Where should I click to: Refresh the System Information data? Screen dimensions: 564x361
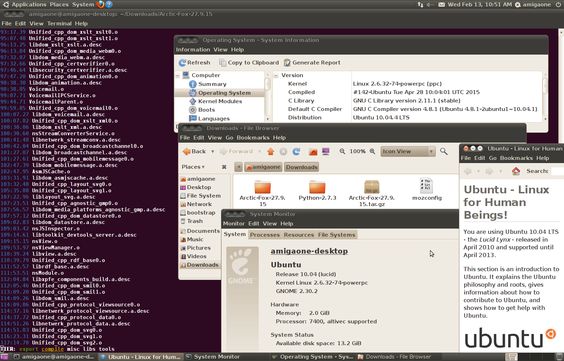[194, 63]
